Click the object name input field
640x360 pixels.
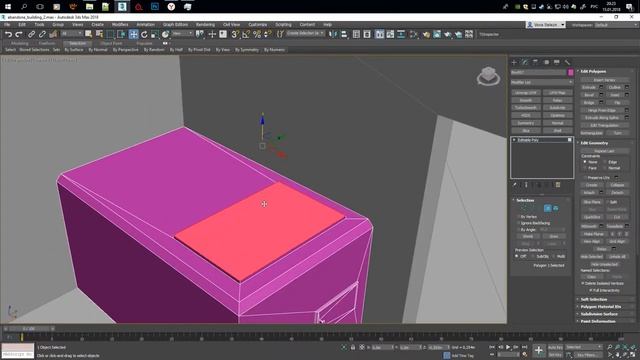539,73
